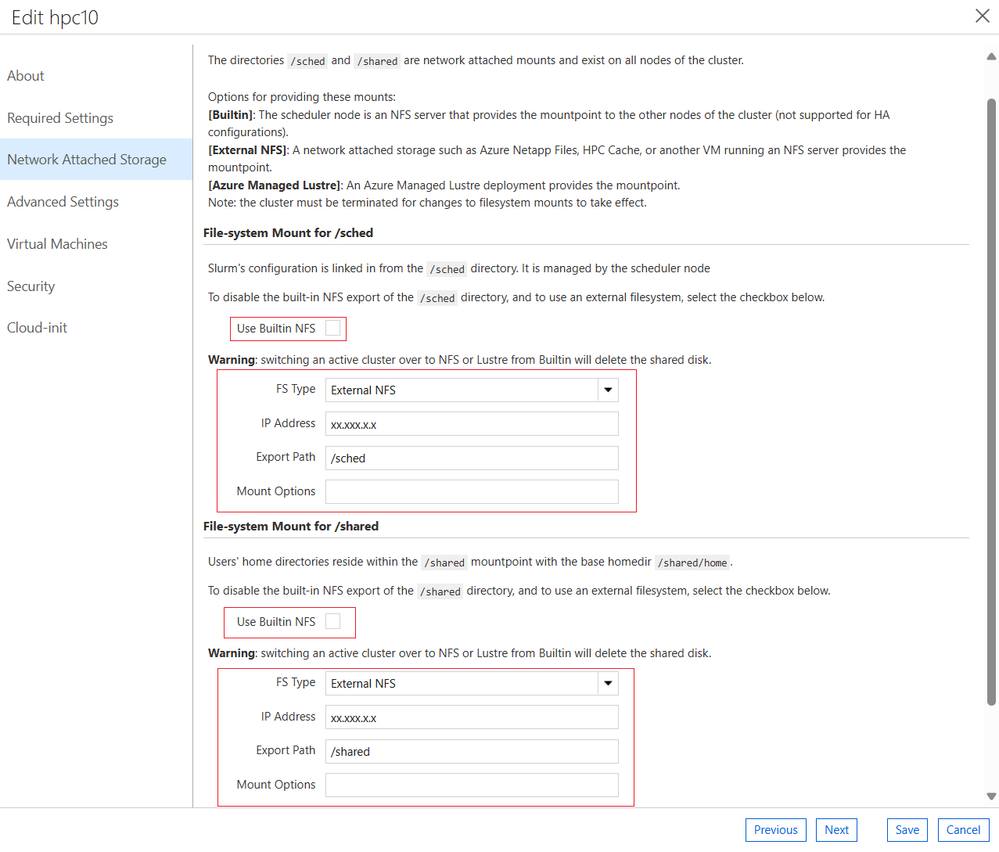Focus Mount Options field for /sched mount
The height and width of the screenshot is (852, 999).
tap(471, 491)
